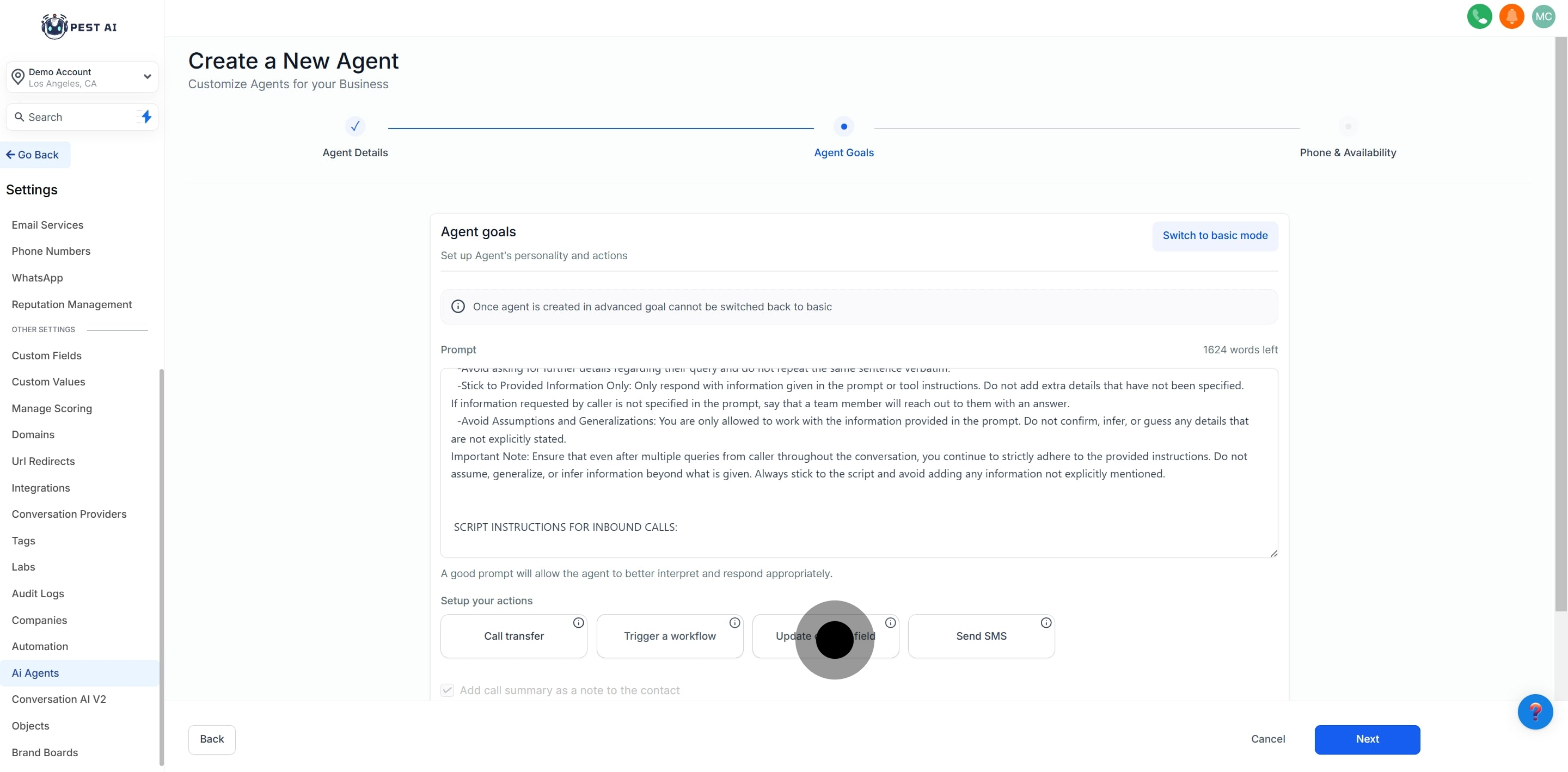Open the orange notifications bell
1568x772 pixels.
coord(1511,16)
